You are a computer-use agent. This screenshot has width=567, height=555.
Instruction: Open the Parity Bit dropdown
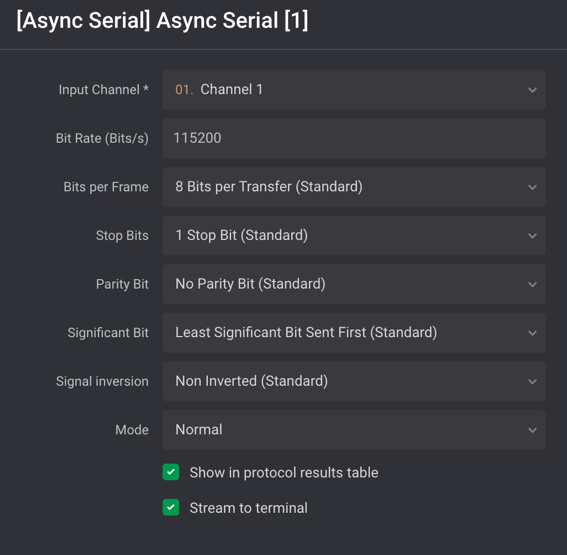tap(354, 284)
